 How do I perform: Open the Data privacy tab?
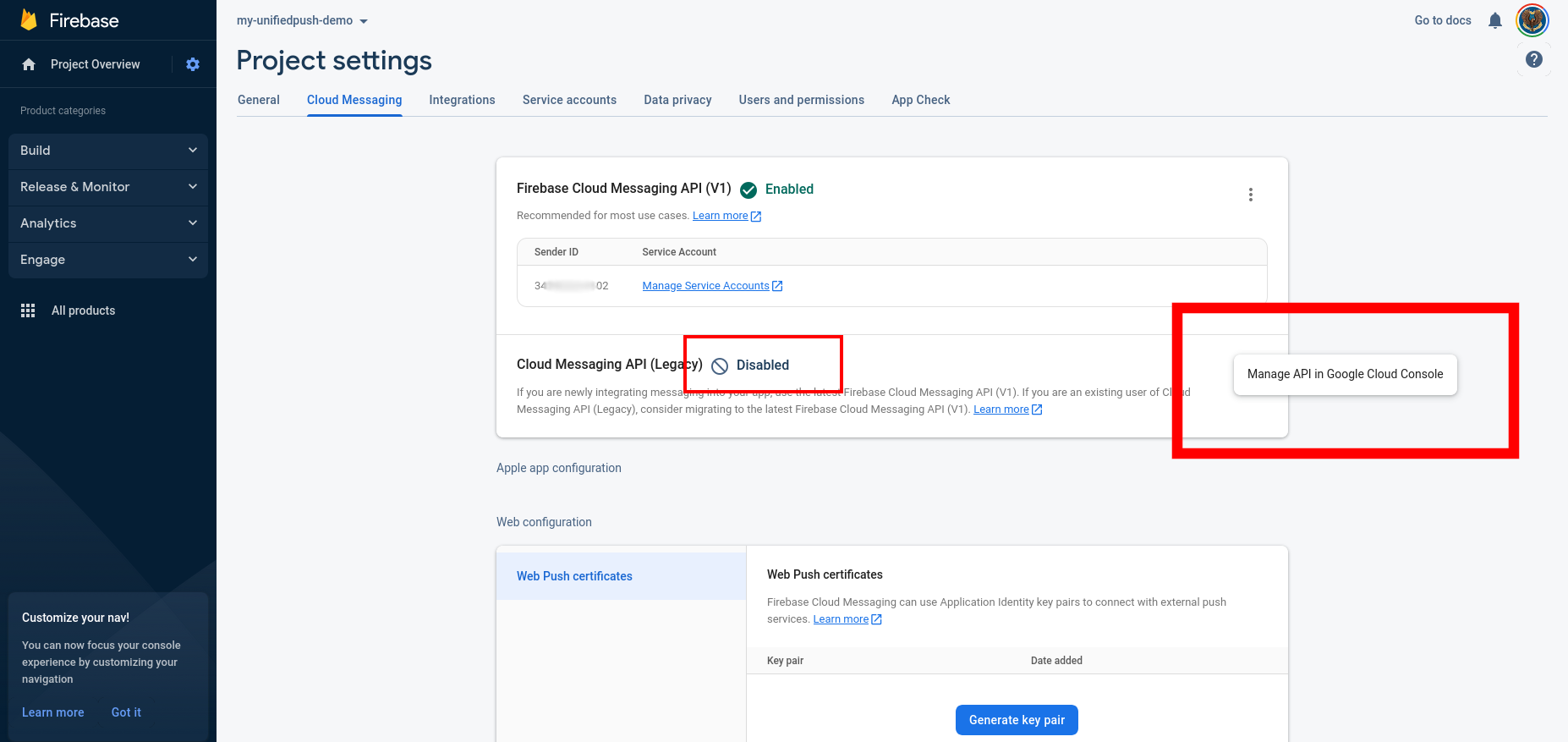pos(677,100)
